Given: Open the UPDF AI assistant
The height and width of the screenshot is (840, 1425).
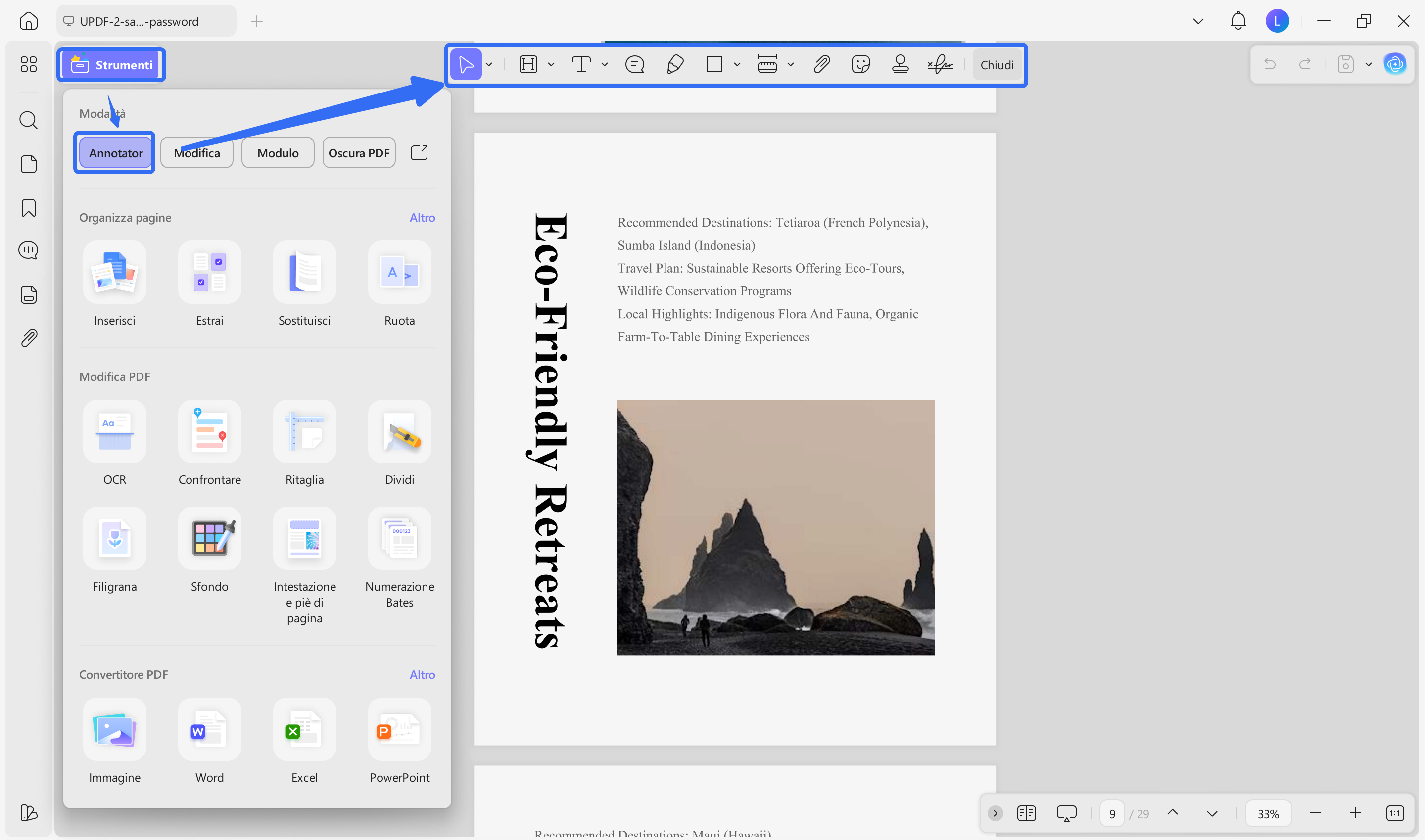Looking at the screenshot, I should [x=1394, y=64].
